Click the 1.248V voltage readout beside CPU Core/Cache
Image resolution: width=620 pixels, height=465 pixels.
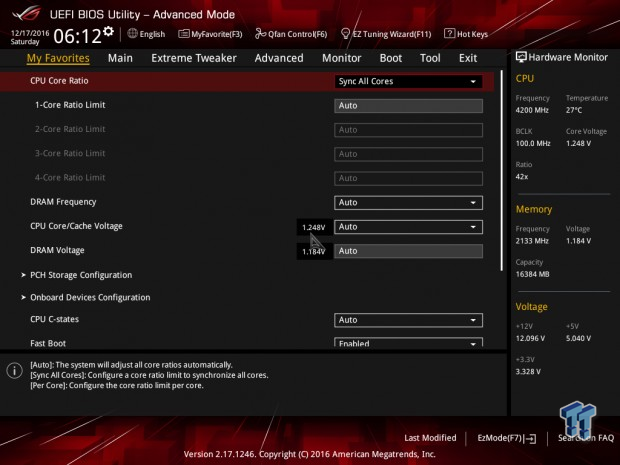pyautogui.click(x=314, y=227)
